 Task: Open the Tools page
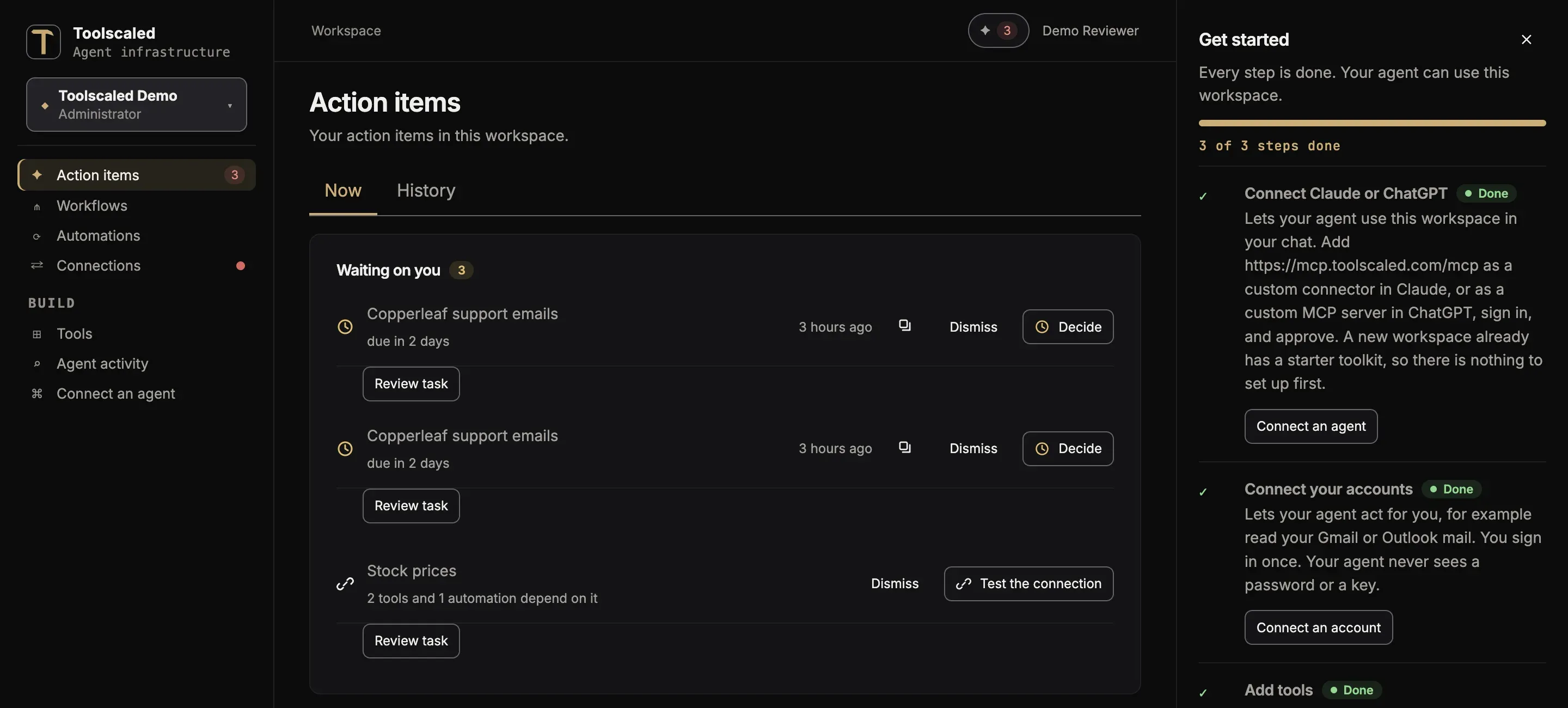136,334
